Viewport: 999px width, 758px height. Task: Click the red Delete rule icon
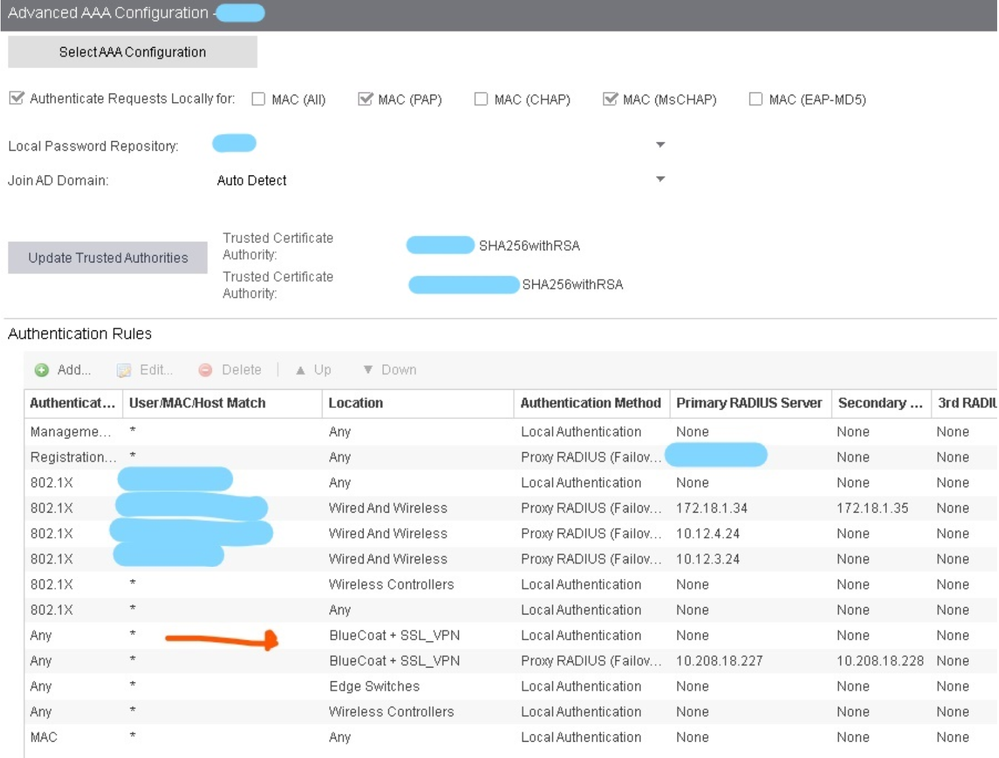pos(205,370)
